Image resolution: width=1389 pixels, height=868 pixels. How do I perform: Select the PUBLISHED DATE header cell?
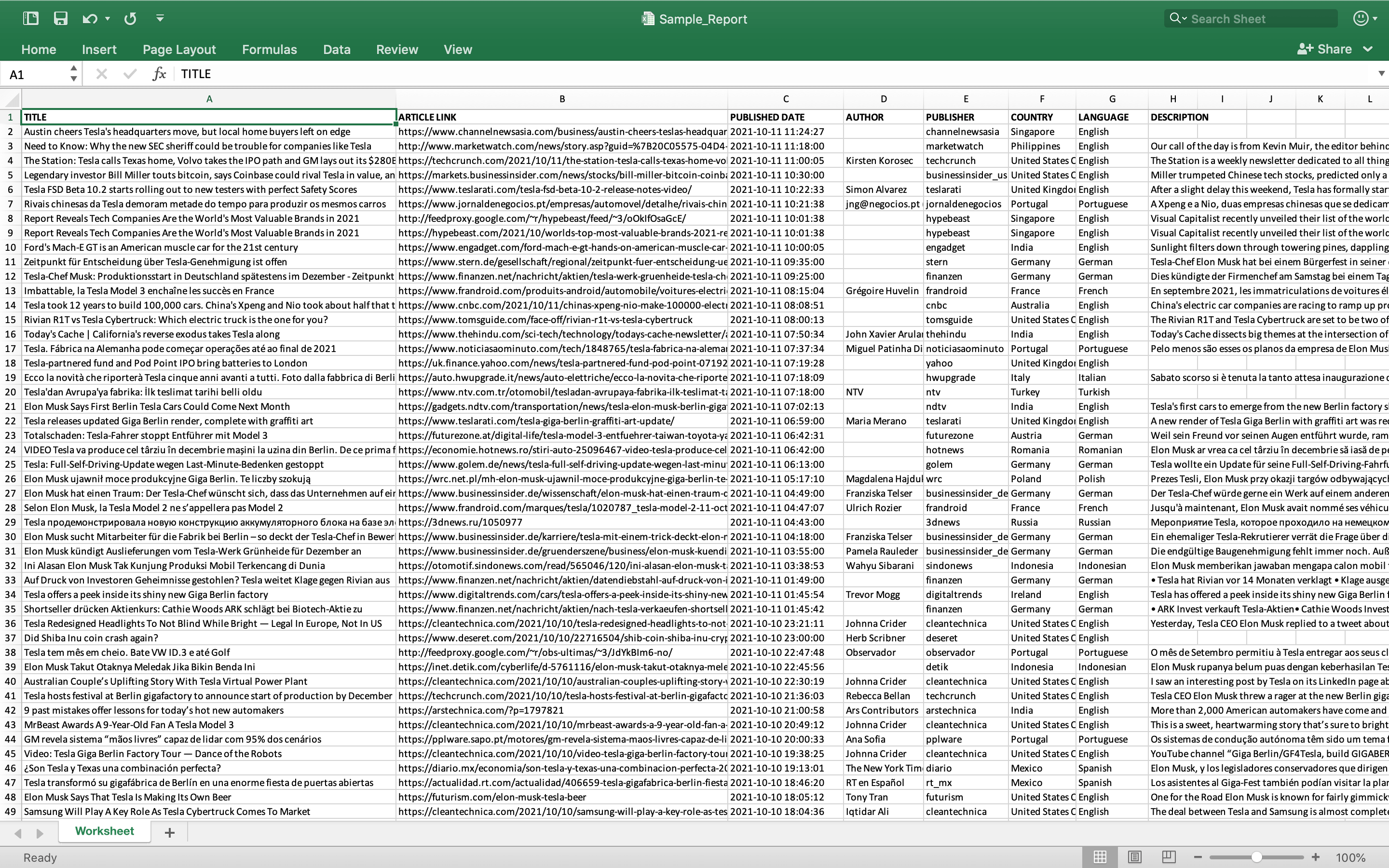[x=786, y=117]
